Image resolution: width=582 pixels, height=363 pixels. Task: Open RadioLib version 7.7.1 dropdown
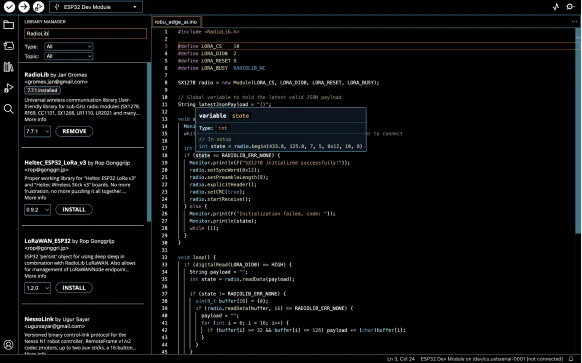(37, 131)
